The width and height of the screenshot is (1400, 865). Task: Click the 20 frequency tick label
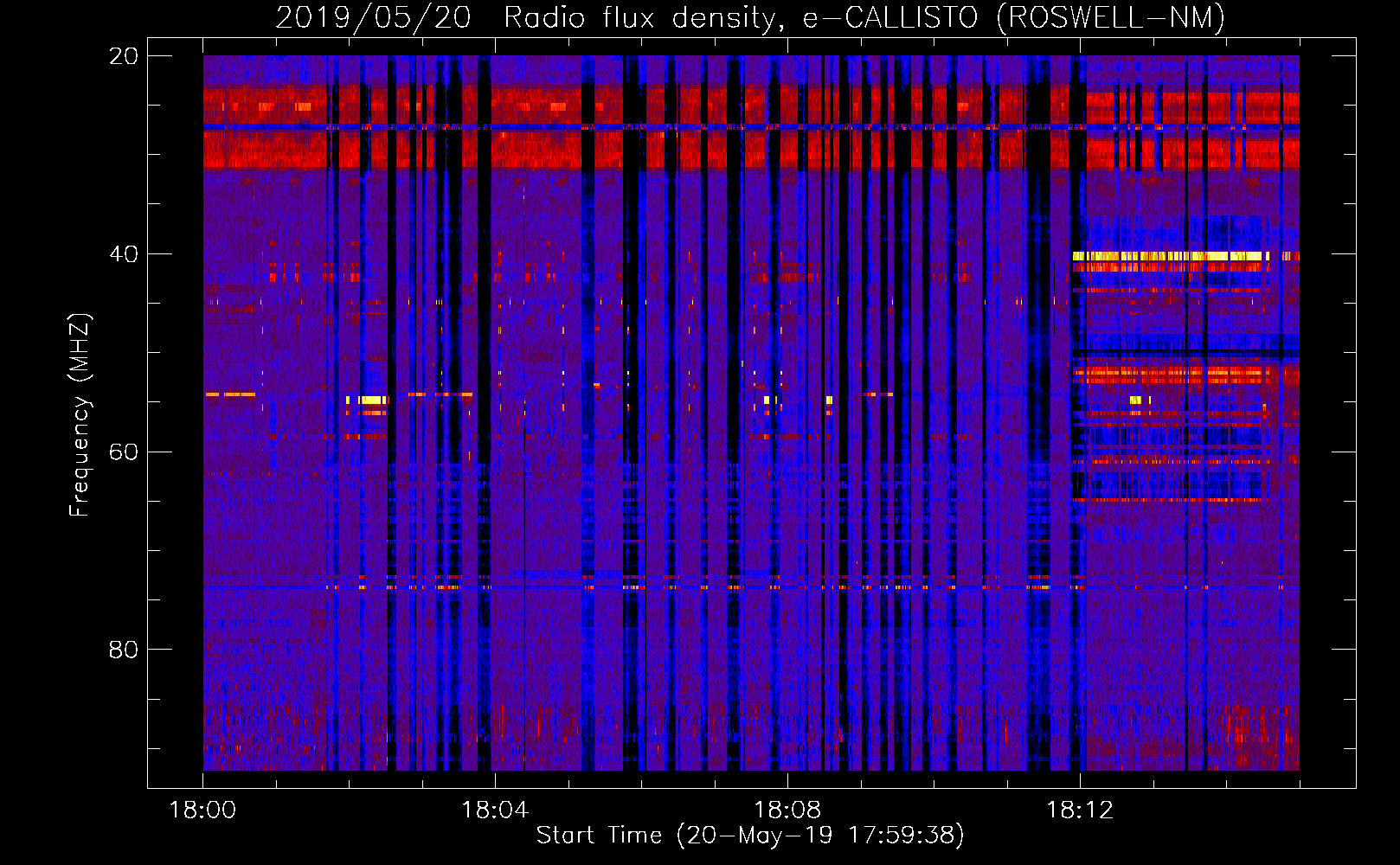(124, 56)
